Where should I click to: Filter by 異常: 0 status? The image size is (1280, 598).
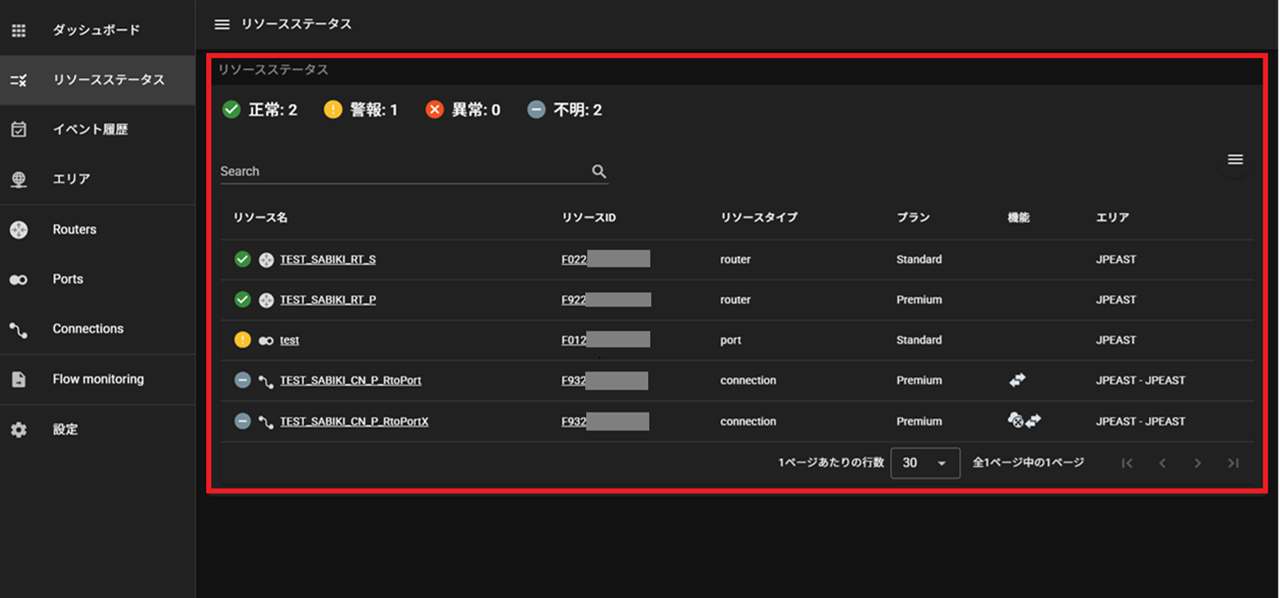[x=462, y=109]
